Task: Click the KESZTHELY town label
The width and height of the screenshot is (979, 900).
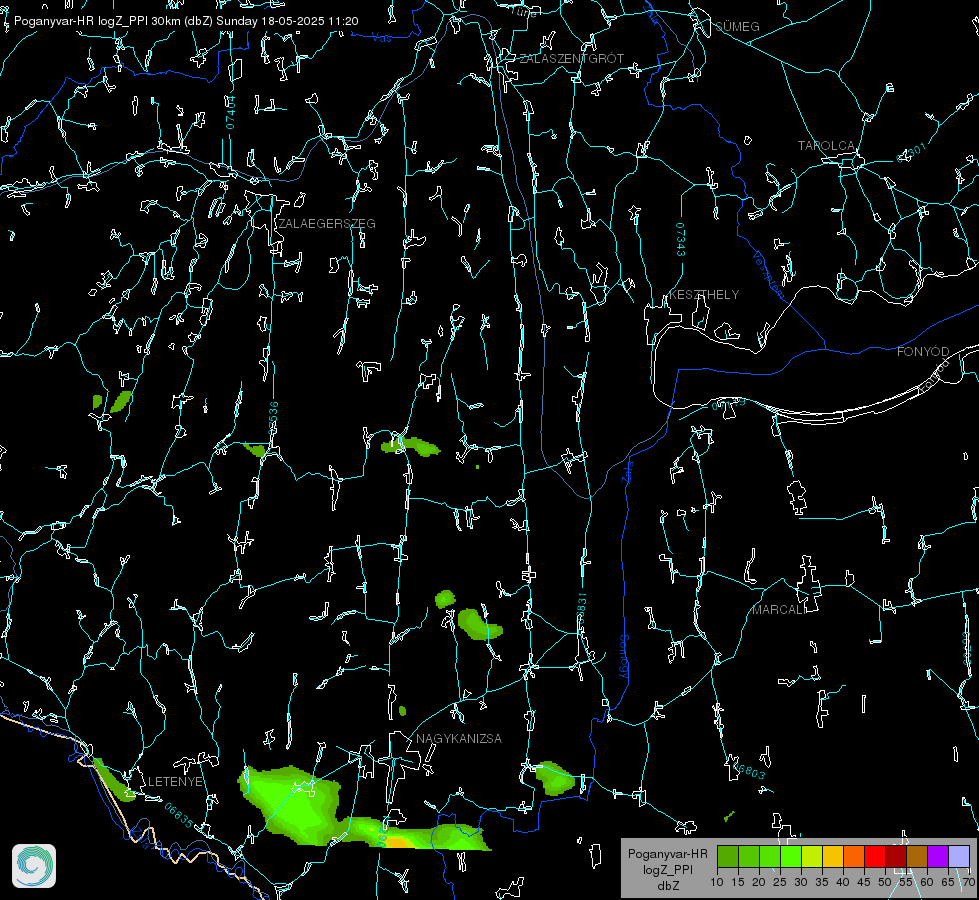Action: [x=704, y=295]
